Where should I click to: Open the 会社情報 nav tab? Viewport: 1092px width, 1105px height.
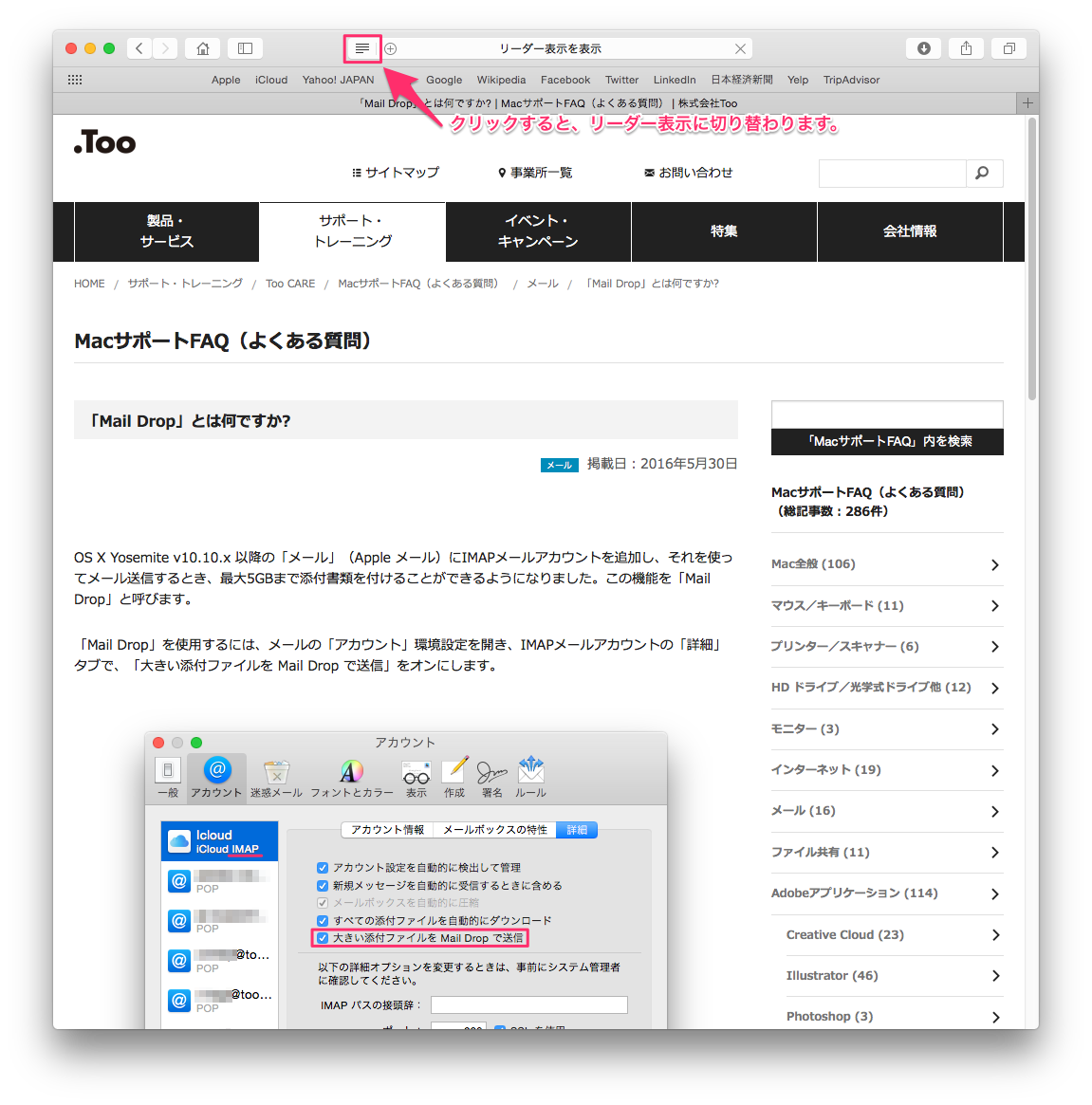click(910, 231)
